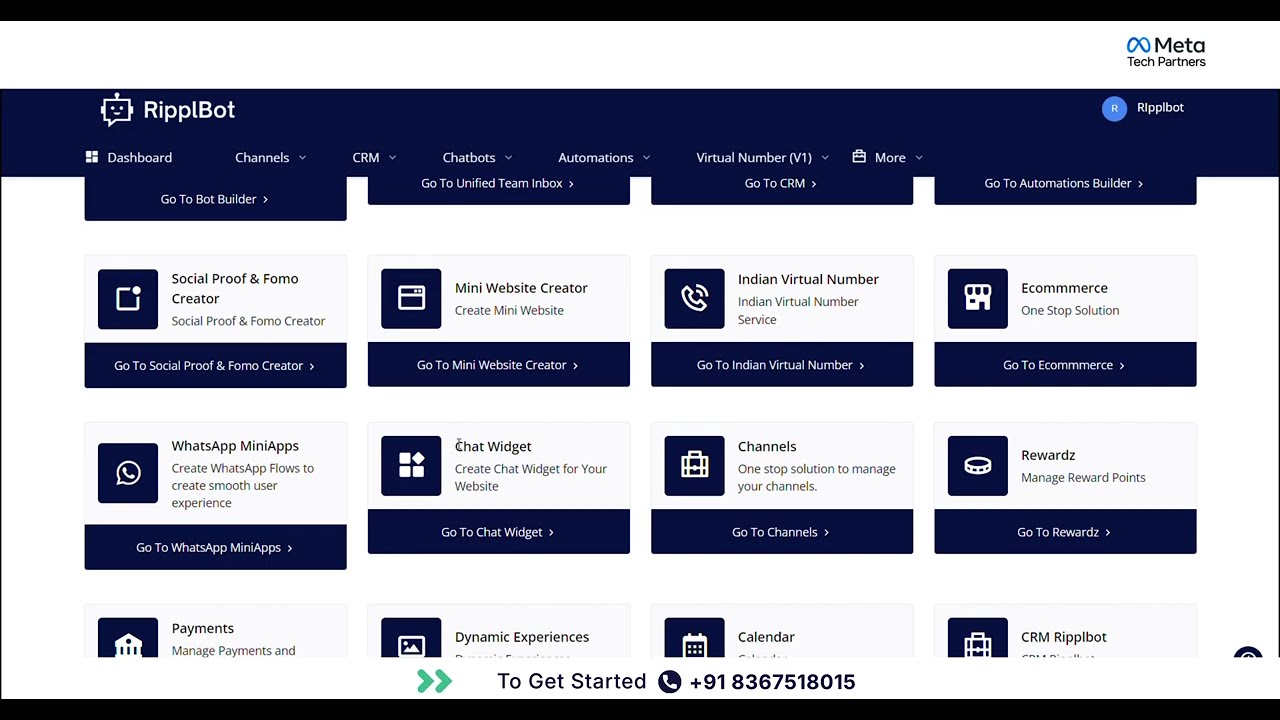Click the WhatsApp MiniApps card title
Screen dimensions: 1280x720
point(235,446)
